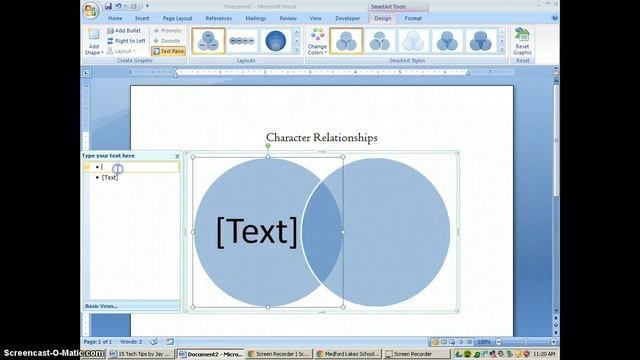
Task: Select the Stacked Venn layout thumbnail
Action: click(276, 41)
